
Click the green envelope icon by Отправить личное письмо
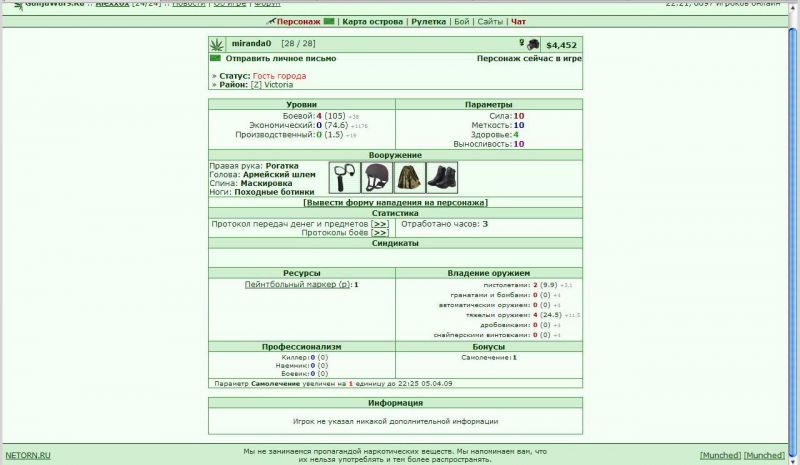[215, 58]
